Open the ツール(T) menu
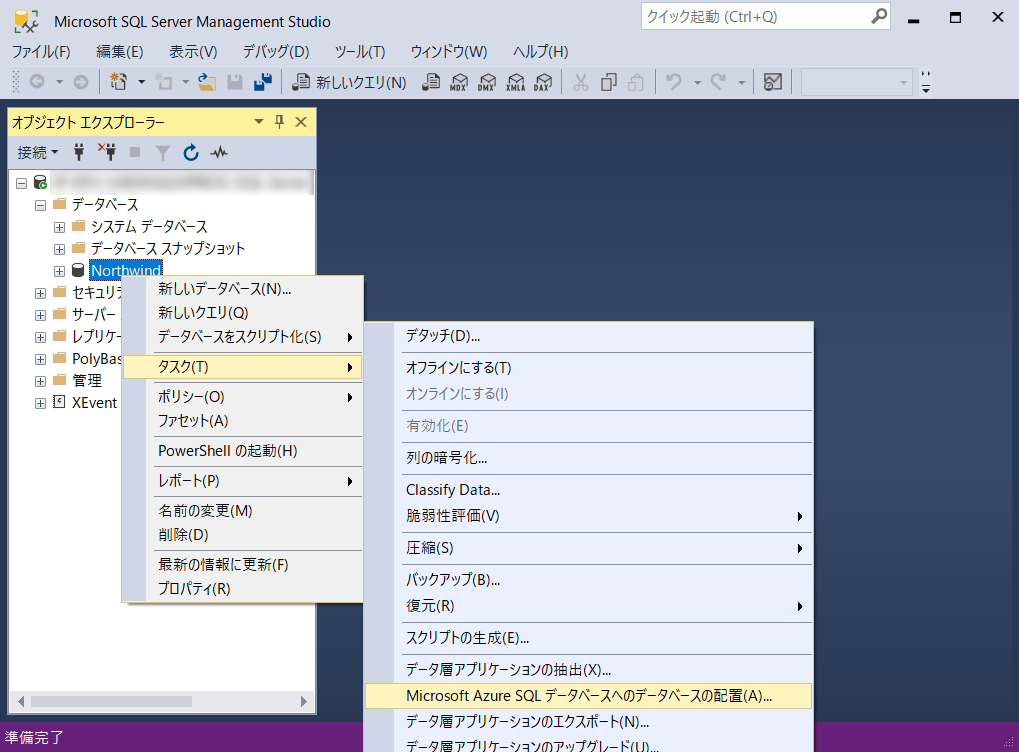The height and width of the screenshot is (752, 1019). (360, 51)
